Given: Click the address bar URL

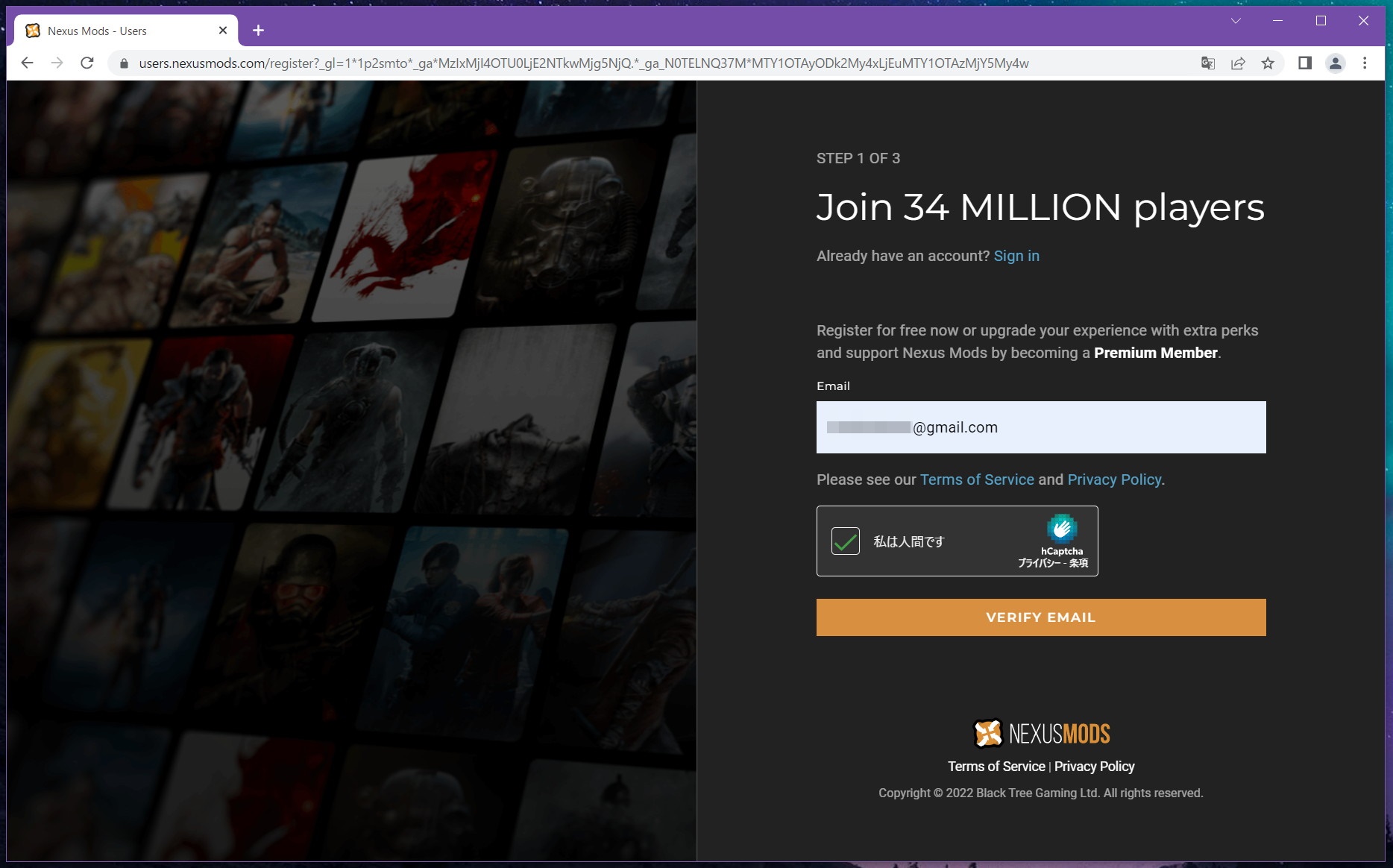Looking at the screenshot, I should pyautogui.click(x=583, y=63).
